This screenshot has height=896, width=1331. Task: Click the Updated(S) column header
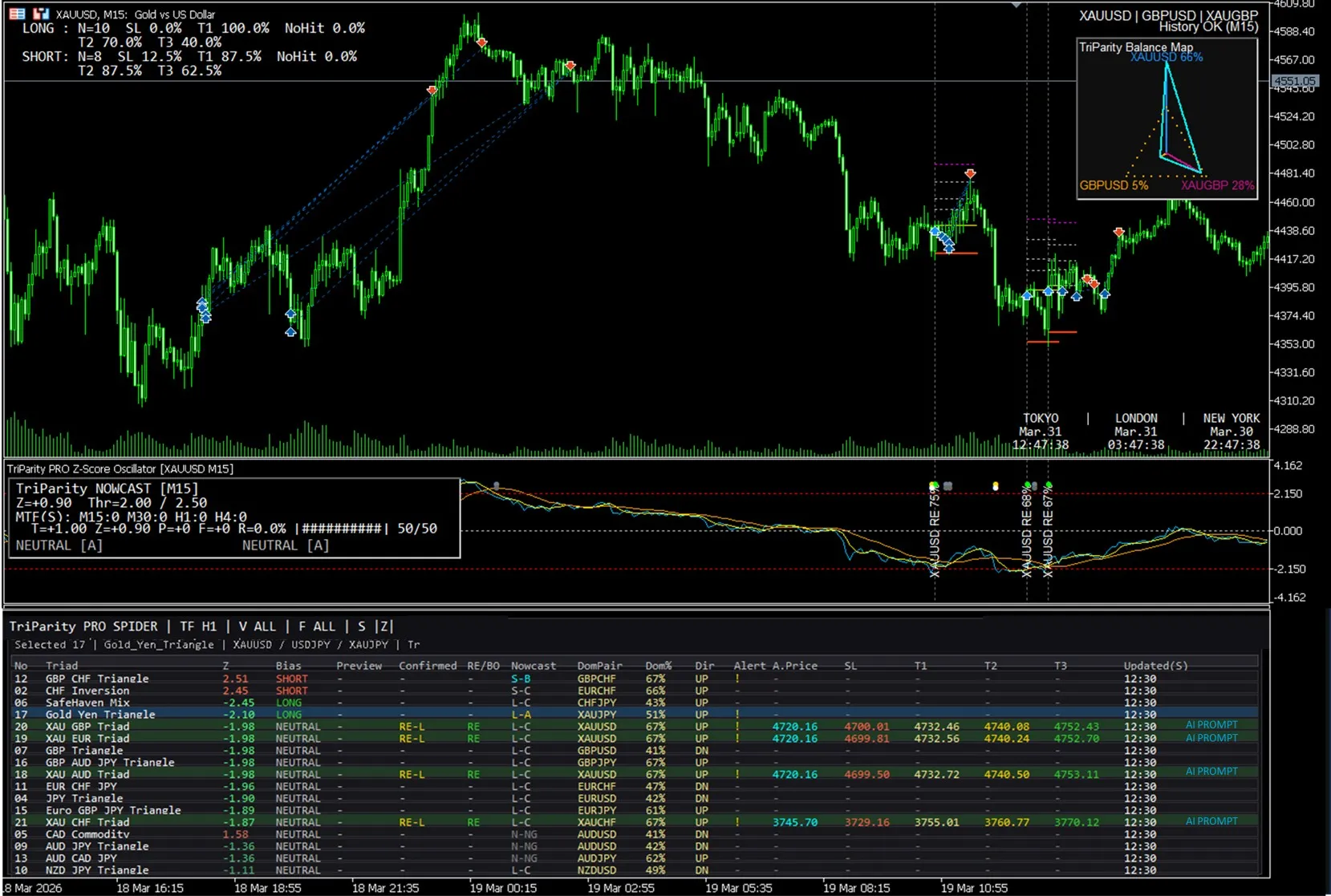(1156, 666)
